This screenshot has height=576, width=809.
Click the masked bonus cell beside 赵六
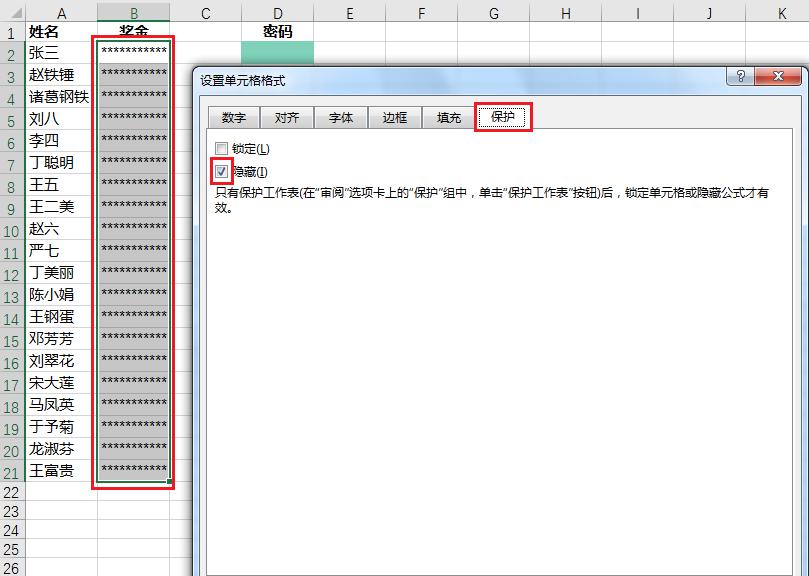point(134,229)
